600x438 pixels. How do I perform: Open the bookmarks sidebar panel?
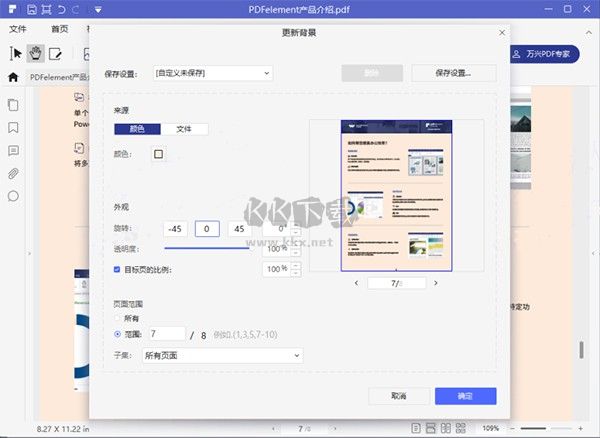click(x=13, y=127)
